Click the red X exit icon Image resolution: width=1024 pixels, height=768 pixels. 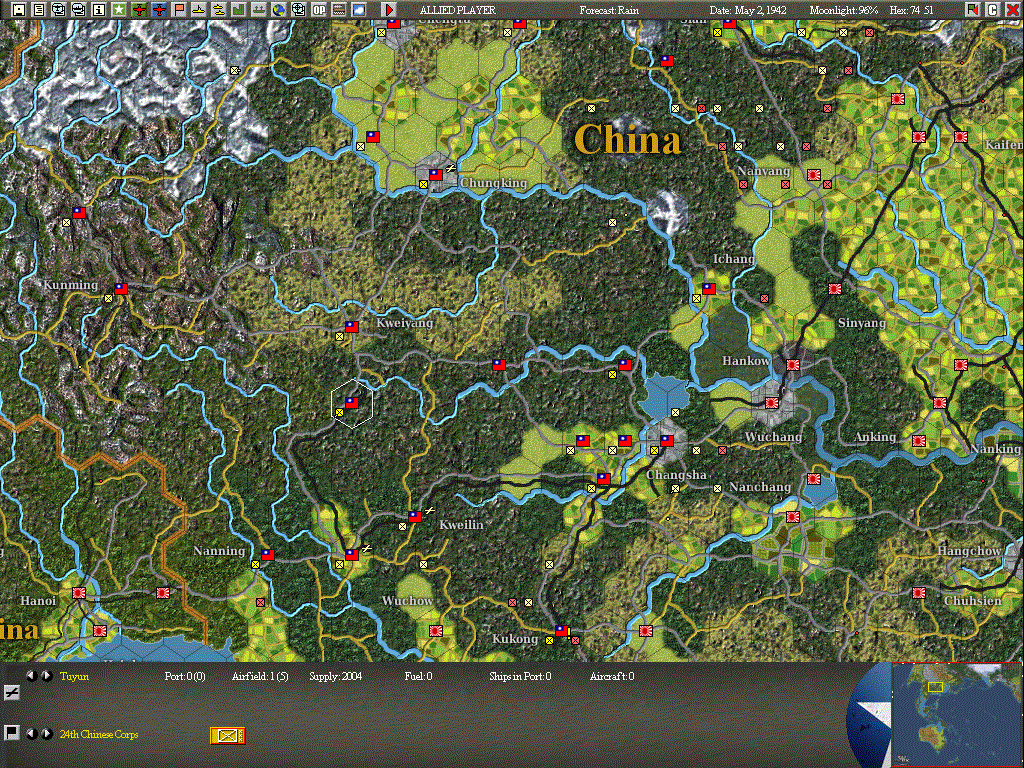point(1013,10)
